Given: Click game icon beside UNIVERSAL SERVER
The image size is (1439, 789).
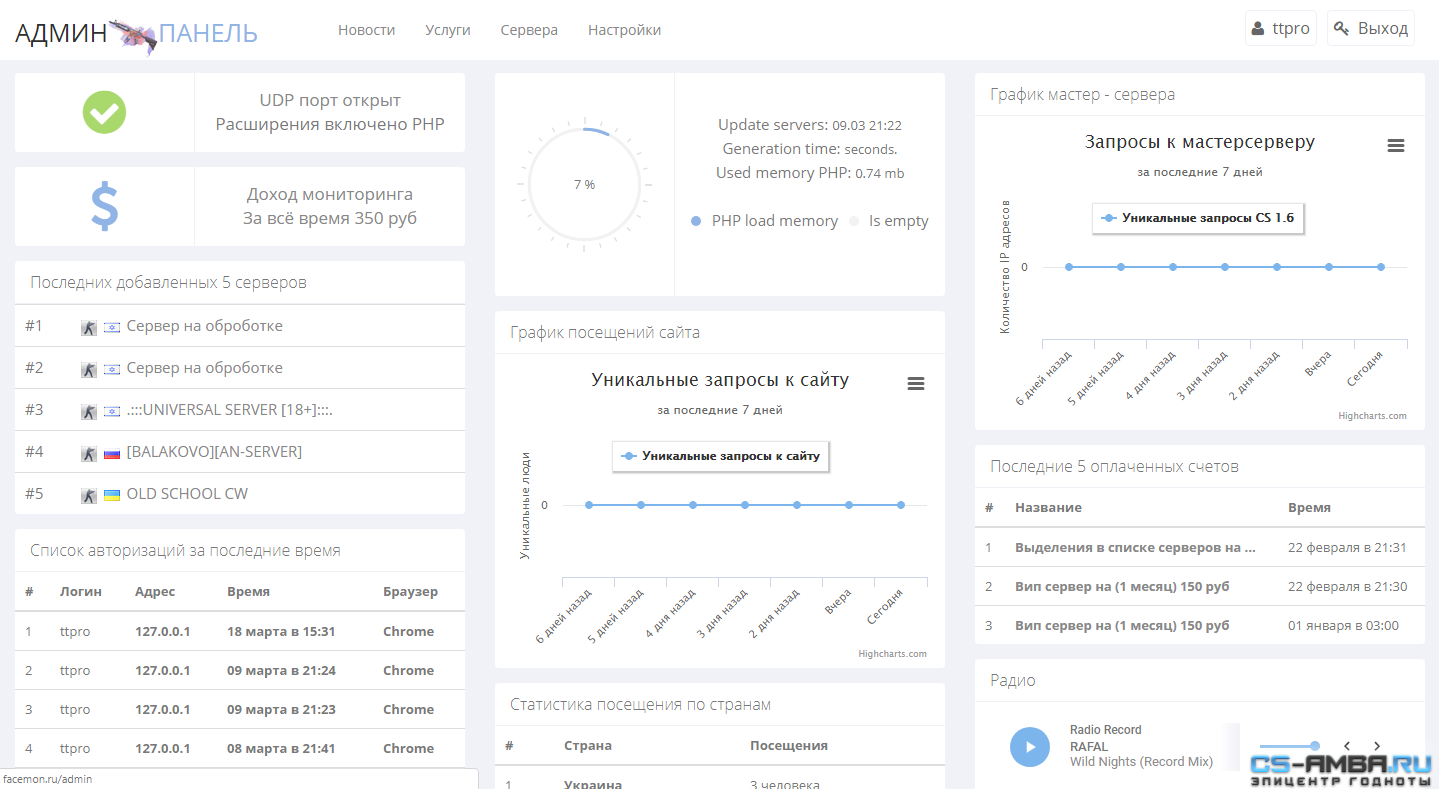Looking at the screenshot, I should click(89, 410).
